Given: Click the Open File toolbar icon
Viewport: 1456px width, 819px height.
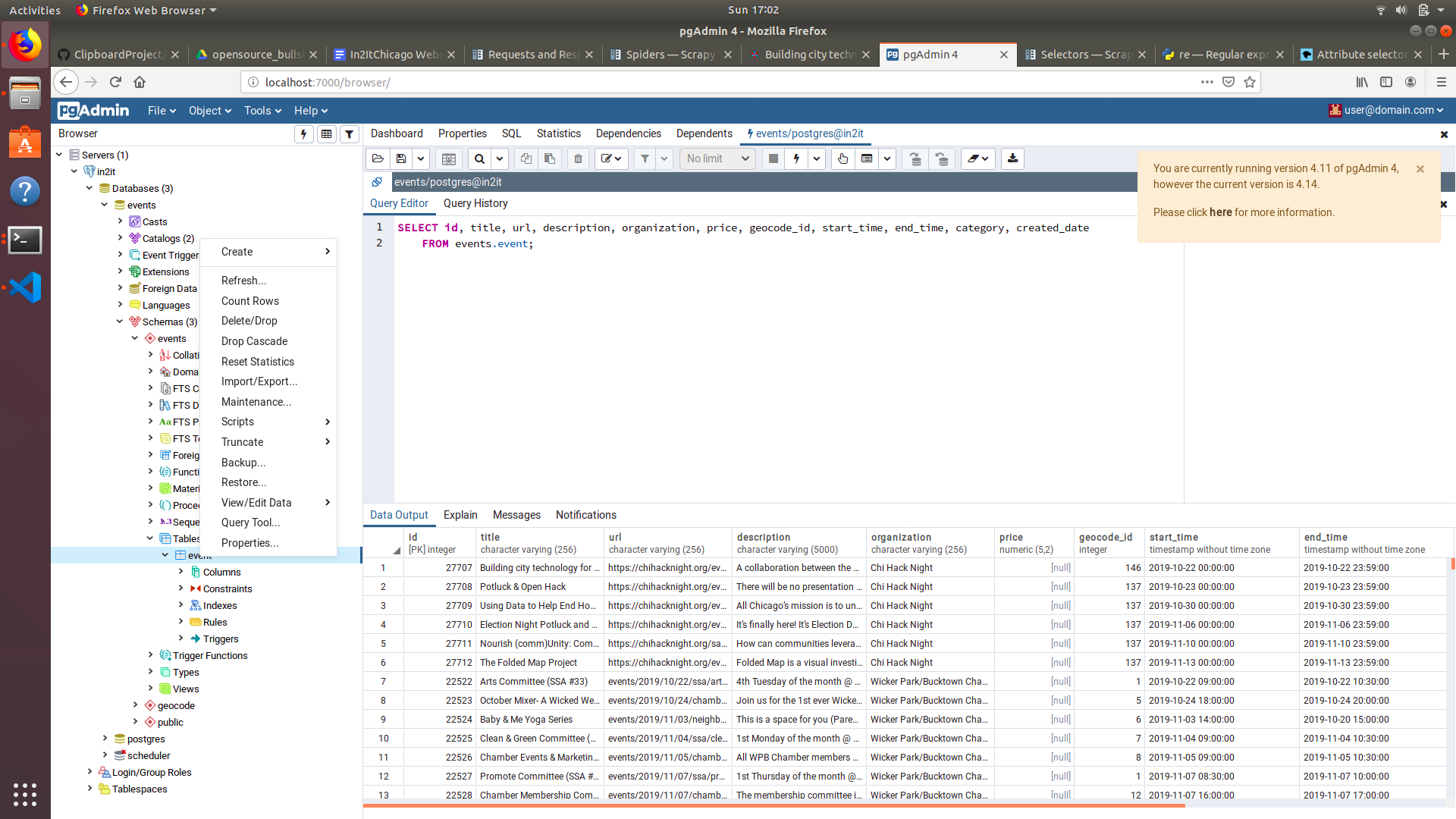Looking at the screenshot, I should (378, 158).
